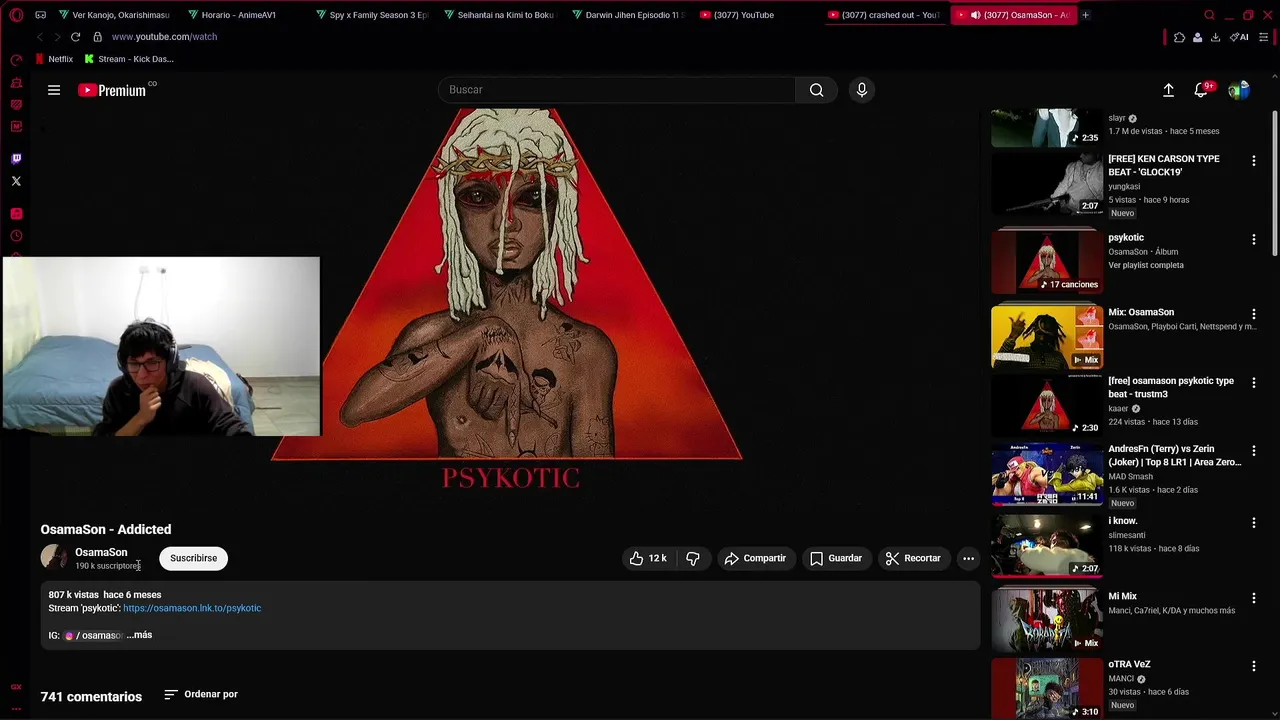The height and width of the screenshot is (720, 1280).
Task: Open AndresFn vs Zerin video thumbnail
Action: (1047, 474)
